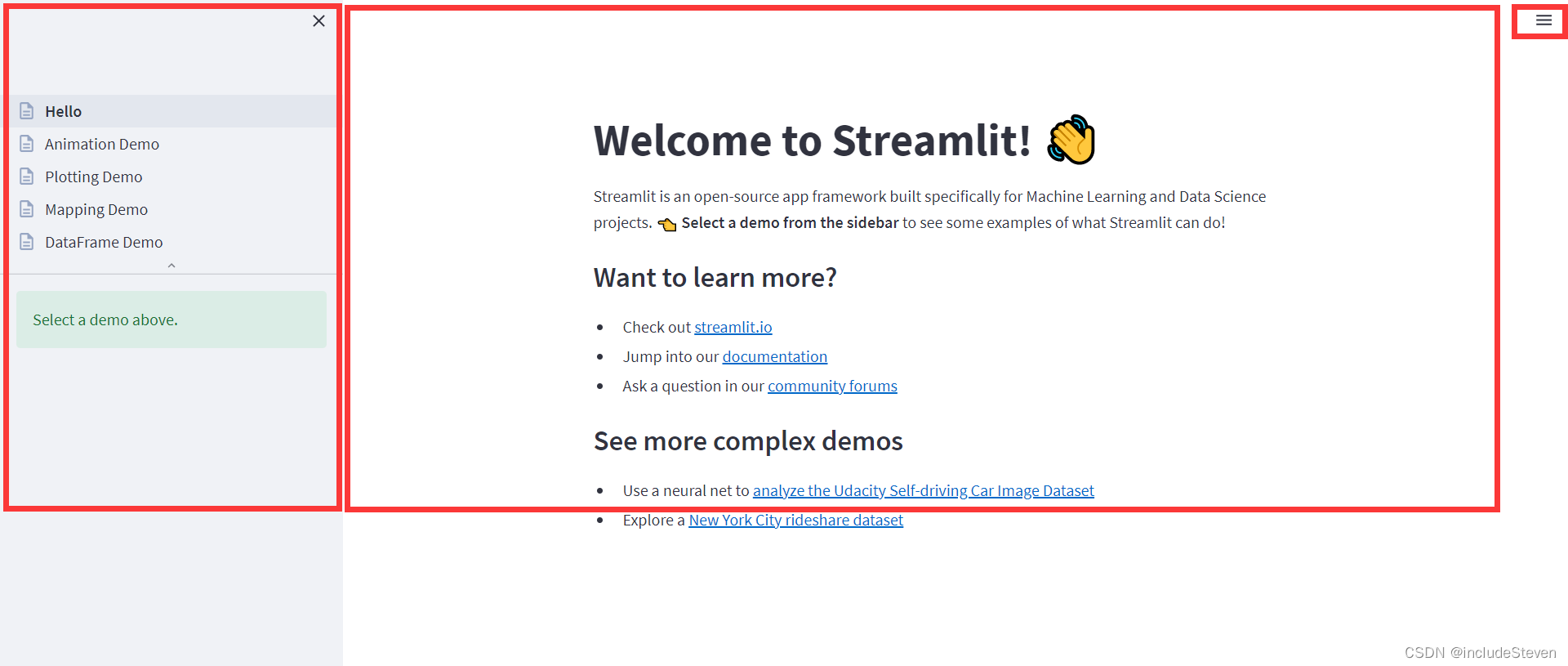Click the 'See more complex demos' heading
Image resolution: width=1568 pixels, height=666 pixels.
[748, 441]
